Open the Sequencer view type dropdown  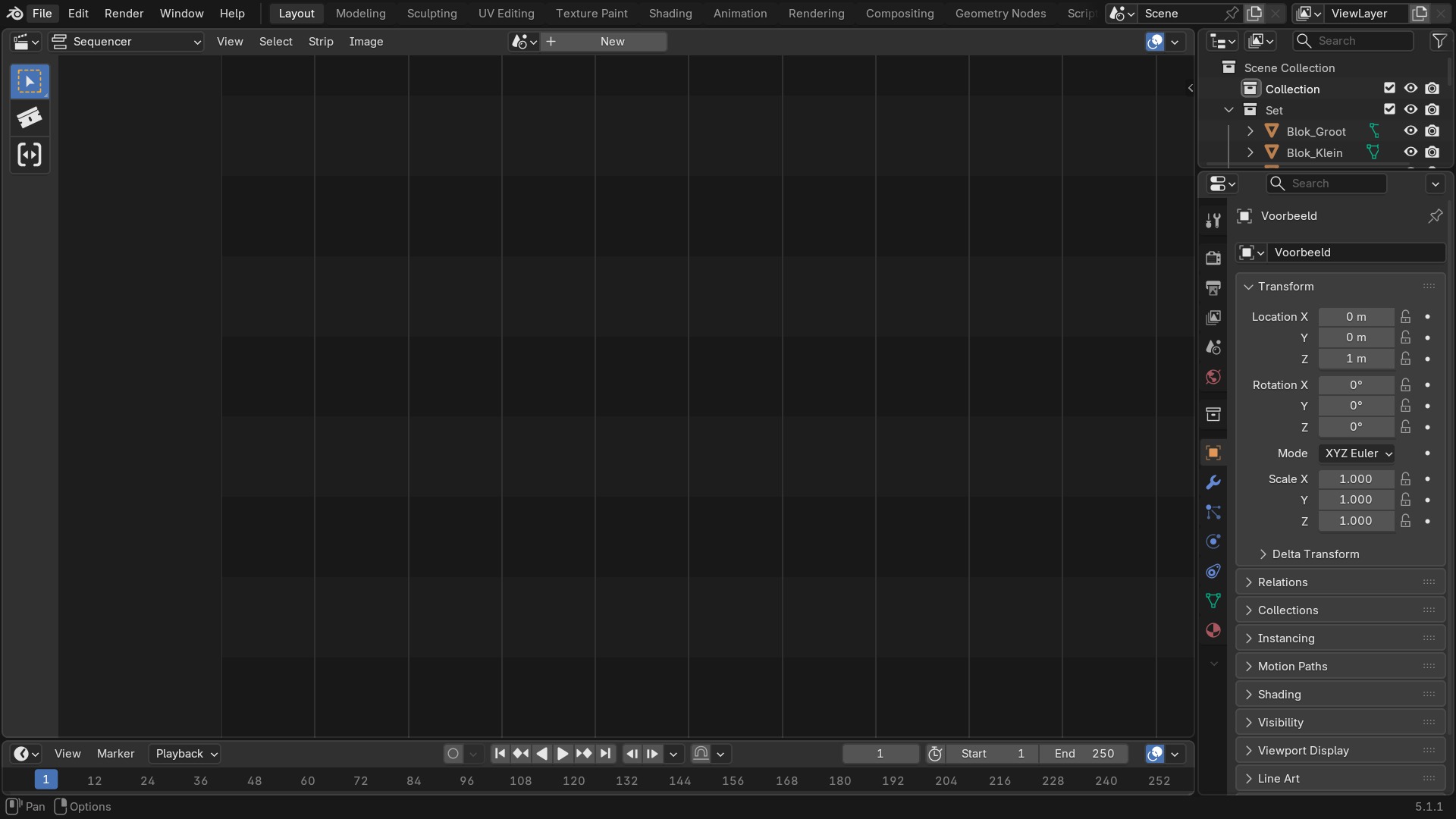[127, 42]
